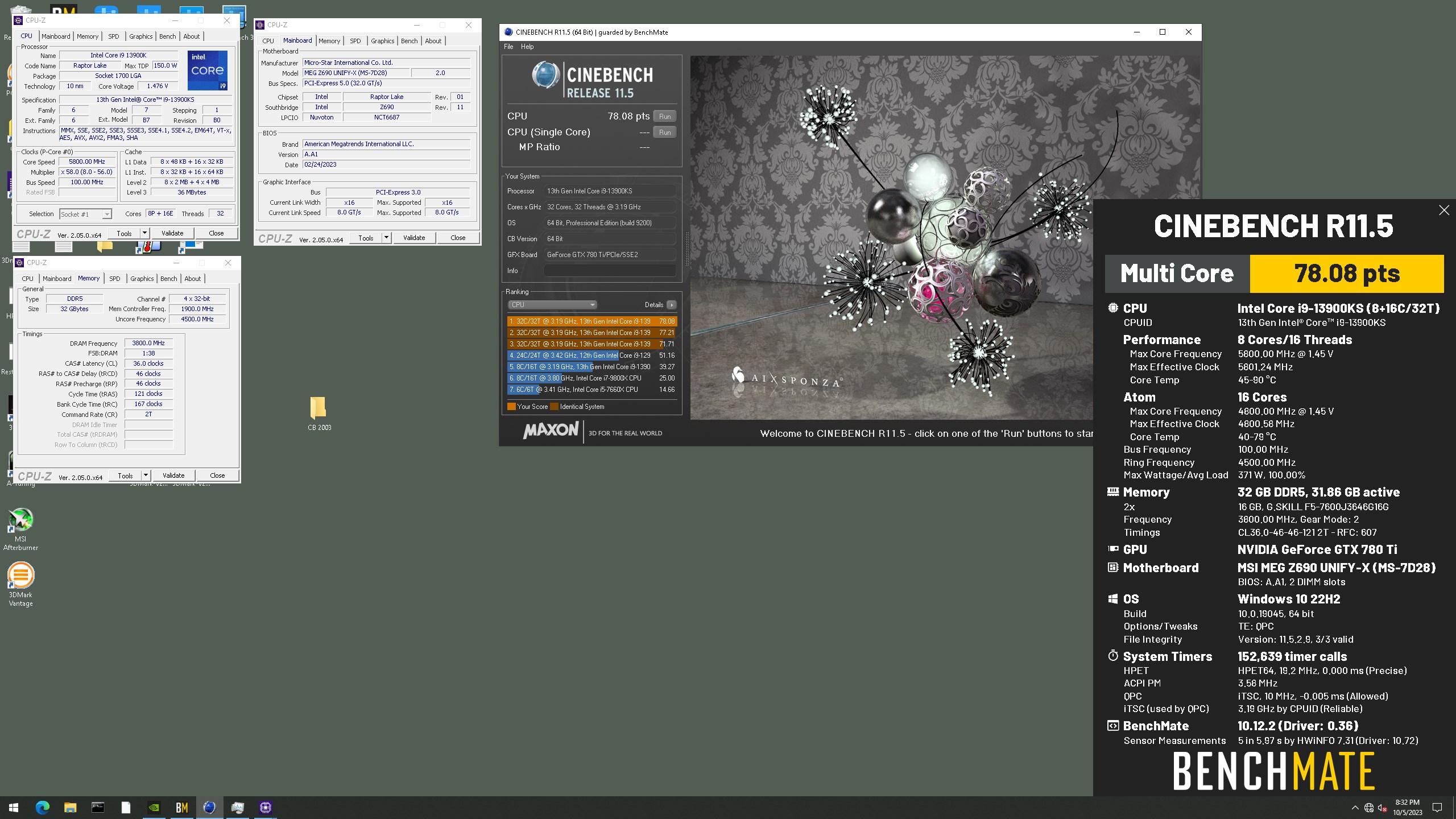Click the network status tray icon
The image size is (1456, 819).
[1369, 808]
